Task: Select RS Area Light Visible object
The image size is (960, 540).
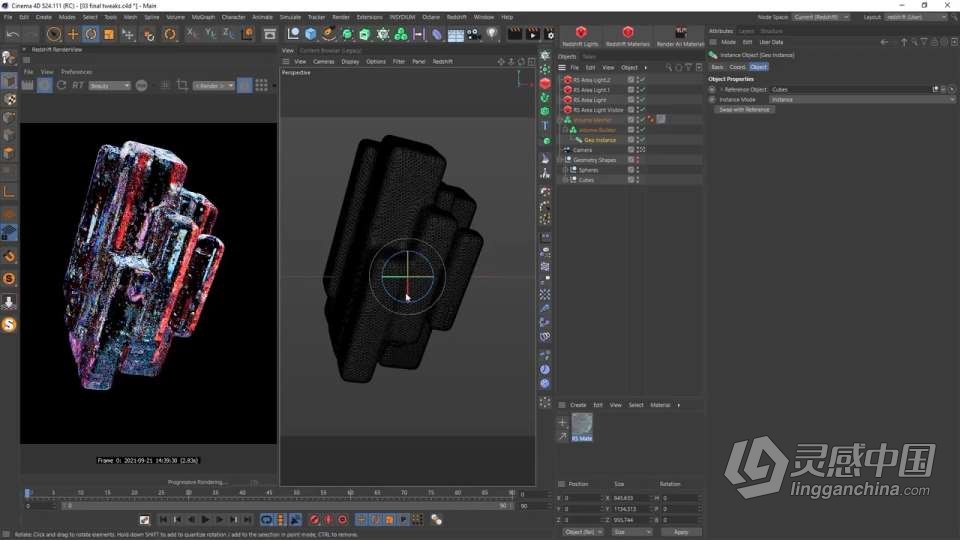Action: [598, 110]
